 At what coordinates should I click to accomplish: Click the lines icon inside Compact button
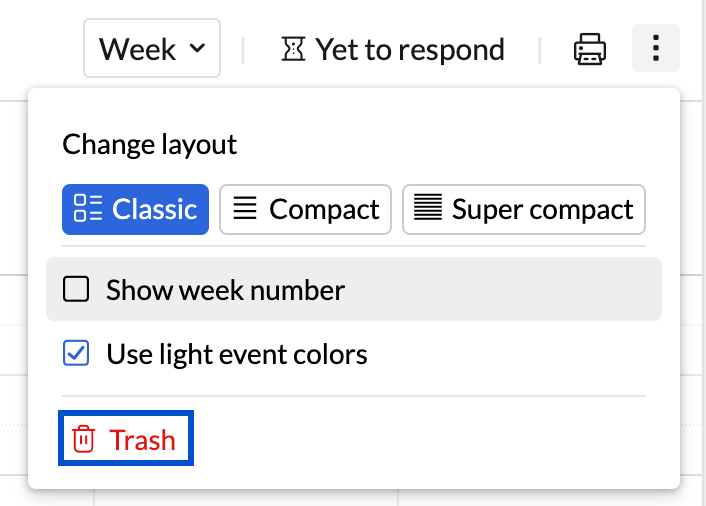click(245, 209)
